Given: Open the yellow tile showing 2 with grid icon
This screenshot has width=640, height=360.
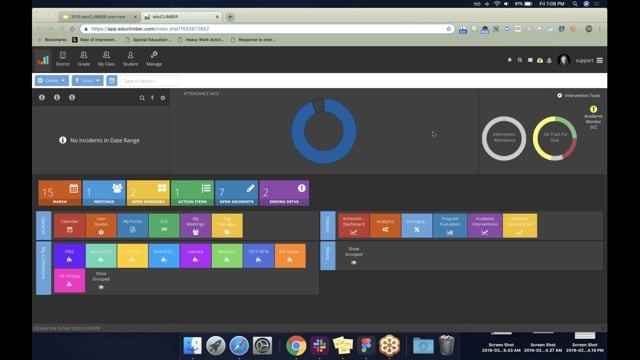Looking at the screenshot, I should [x=148, y=193].
